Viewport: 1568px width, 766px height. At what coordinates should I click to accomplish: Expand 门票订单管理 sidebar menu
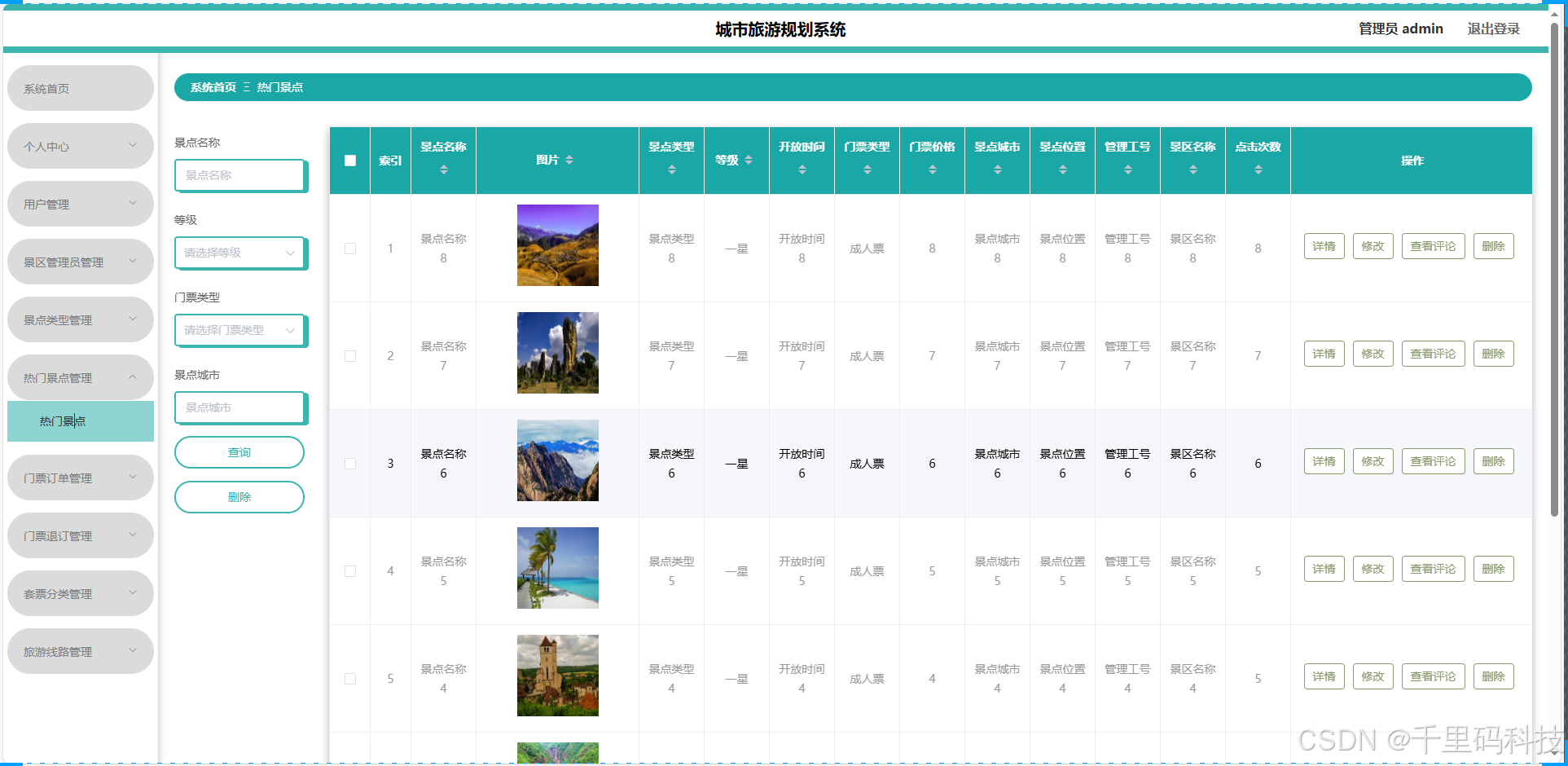81,478
